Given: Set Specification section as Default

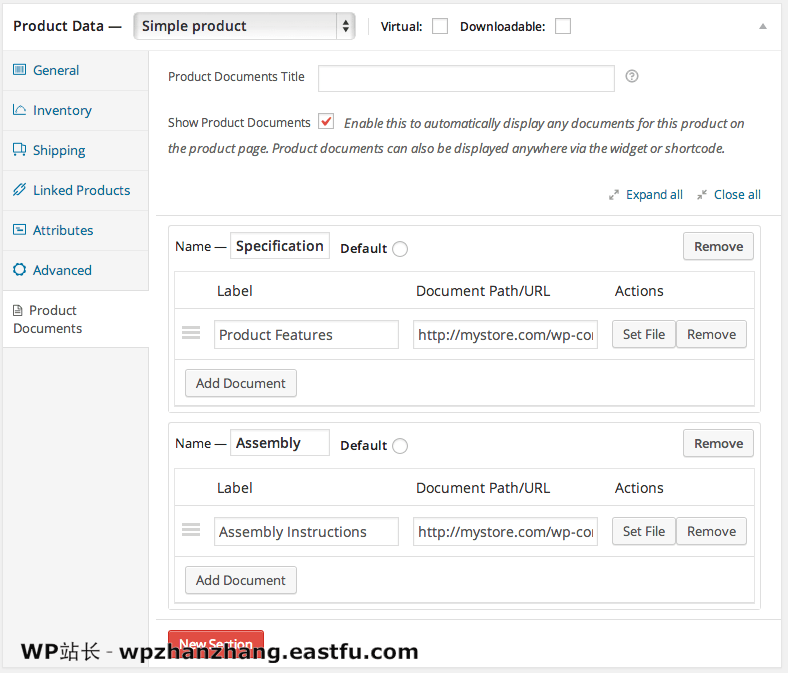Looking at the screenshot, I should pos(400,249).
